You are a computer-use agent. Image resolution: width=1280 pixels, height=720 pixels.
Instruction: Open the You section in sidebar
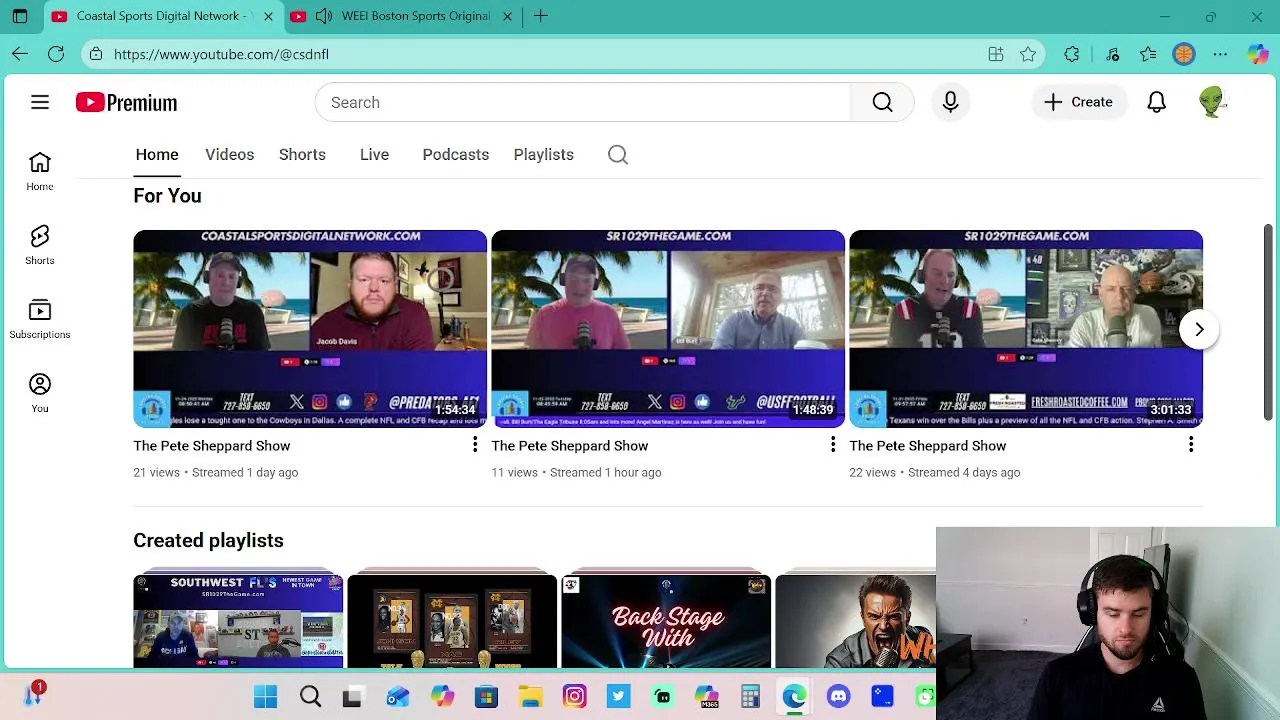coord(40,394)
